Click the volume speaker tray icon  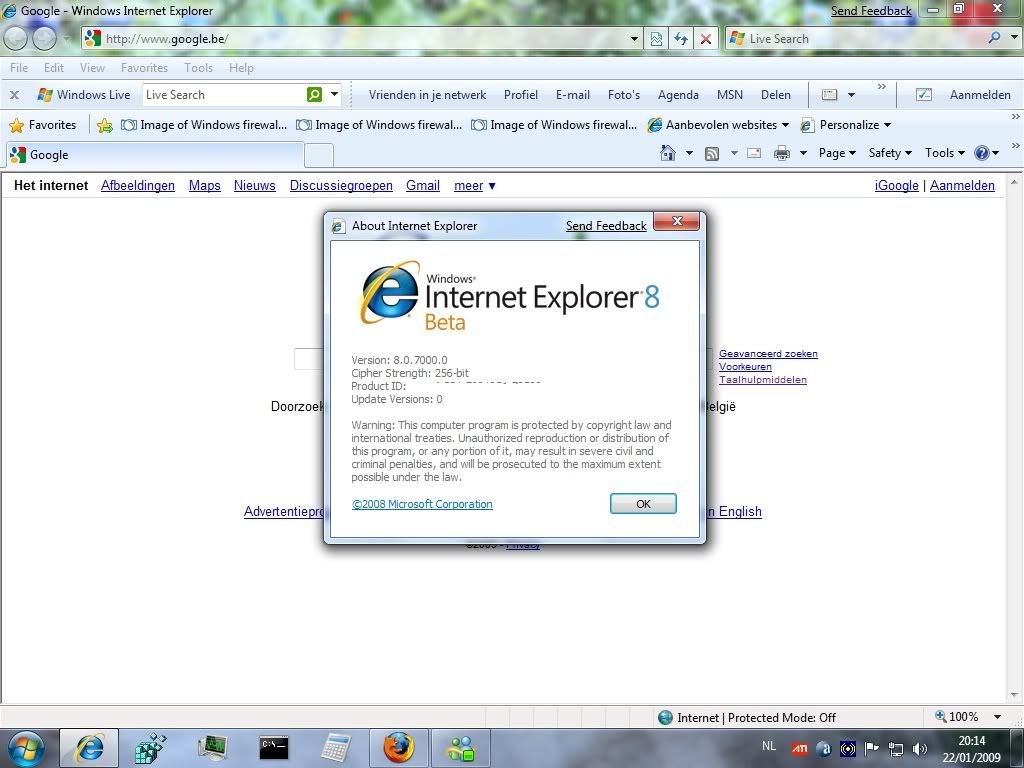click(x=920, y=749)
